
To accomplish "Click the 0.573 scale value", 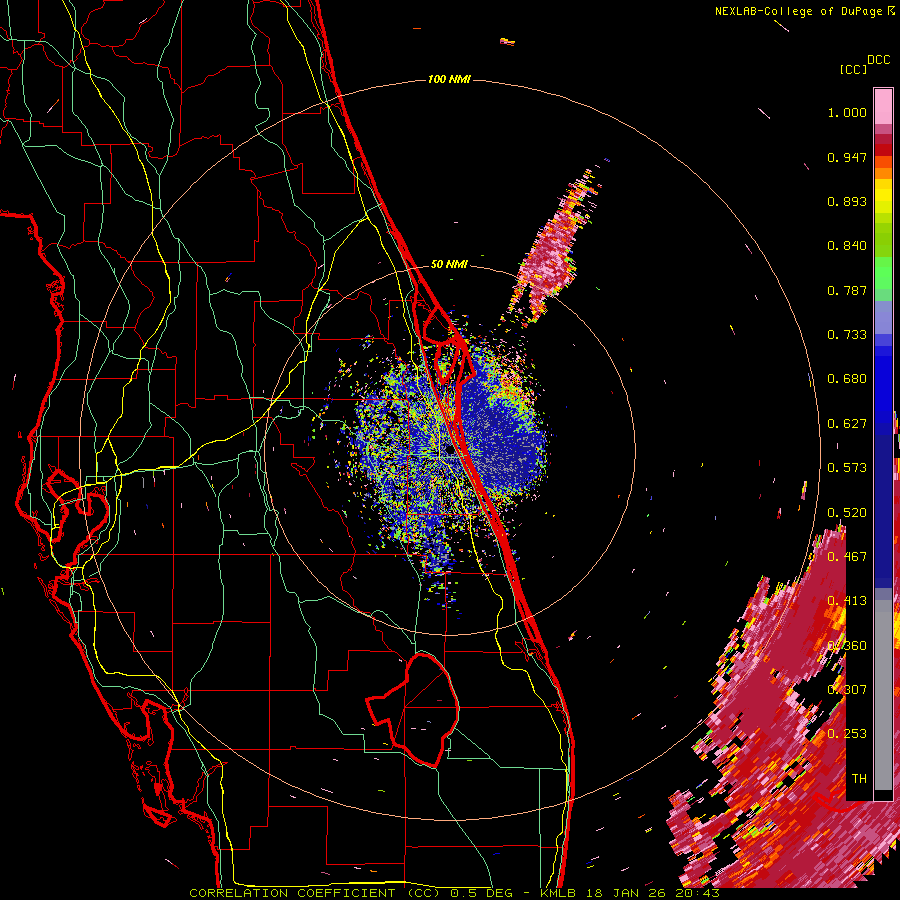I will (x=847, y=468).
